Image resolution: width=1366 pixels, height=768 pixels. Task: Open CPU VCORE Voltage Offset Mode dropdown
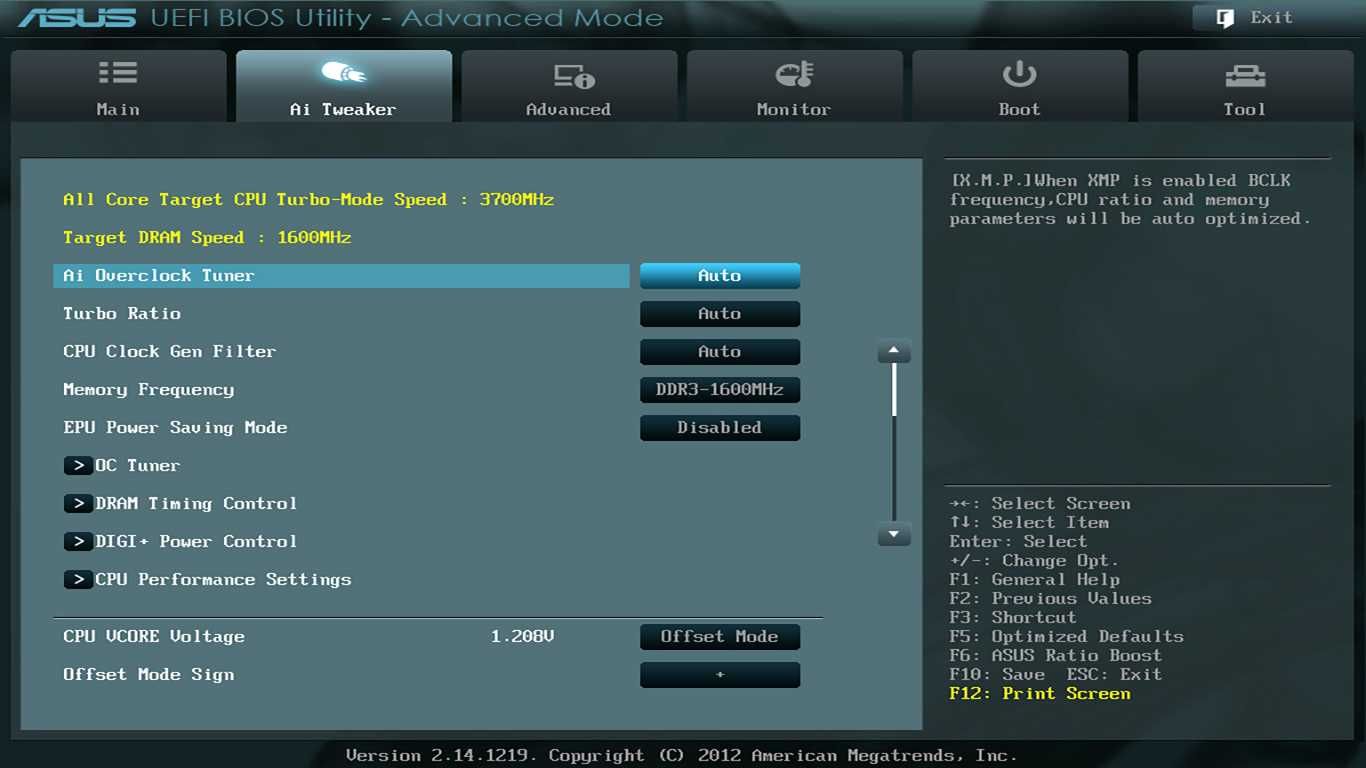point(720,637)
